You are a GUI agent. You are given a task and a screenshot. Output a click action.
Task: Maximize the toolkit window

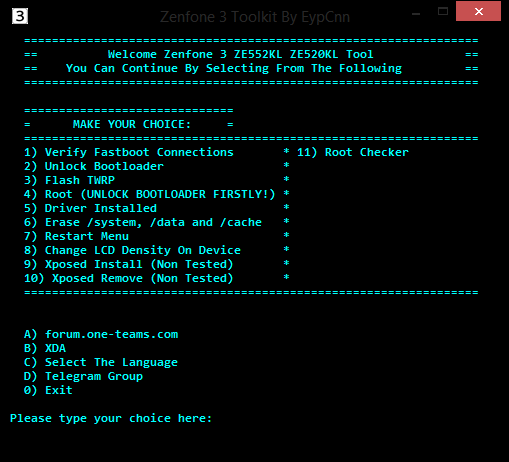(443, 12)
